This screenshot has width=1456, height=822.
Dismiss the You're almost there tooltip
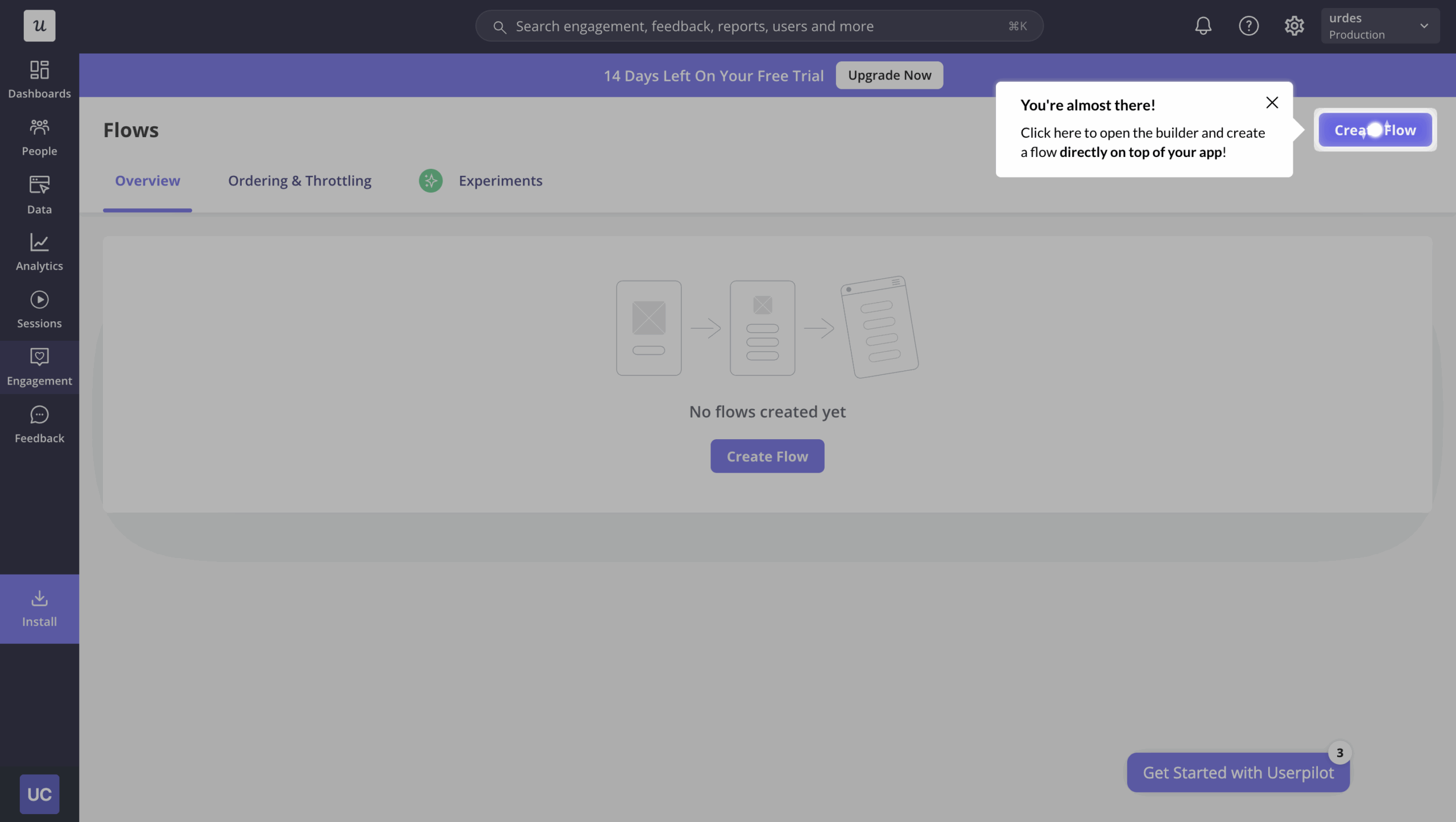[1272, 102]
